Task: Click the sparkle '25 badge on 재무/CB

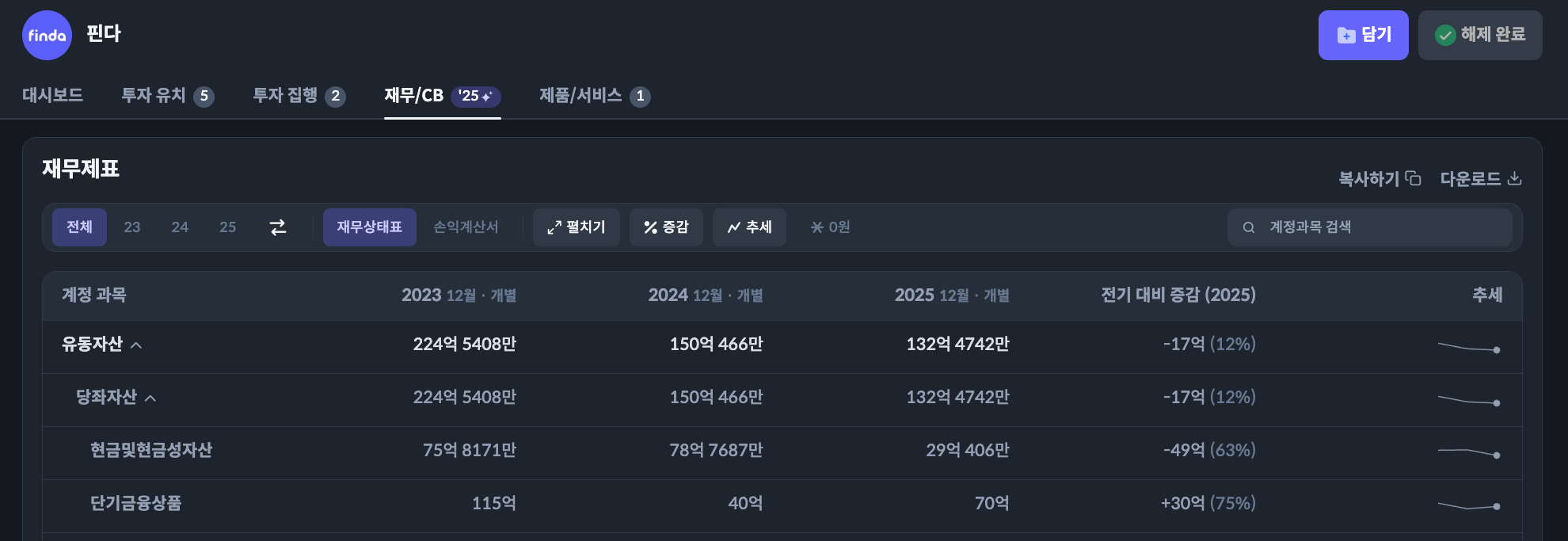Action: click(475, 96)
